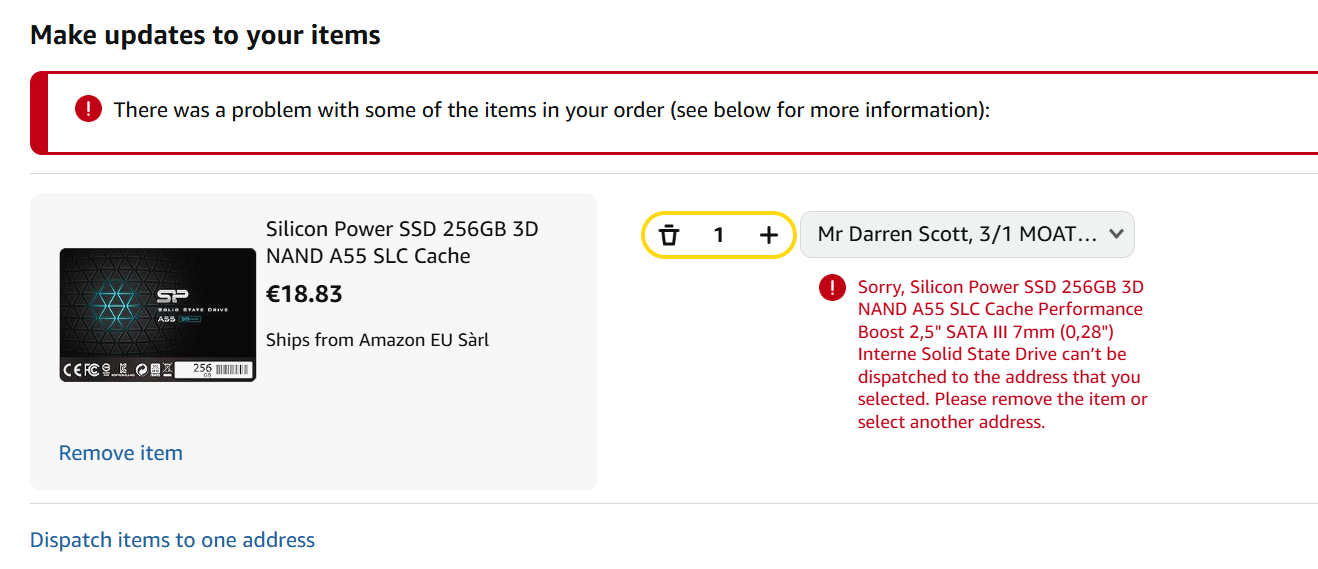
Task: Click the red can't be dispatched message
Action: click(1002, 354)
